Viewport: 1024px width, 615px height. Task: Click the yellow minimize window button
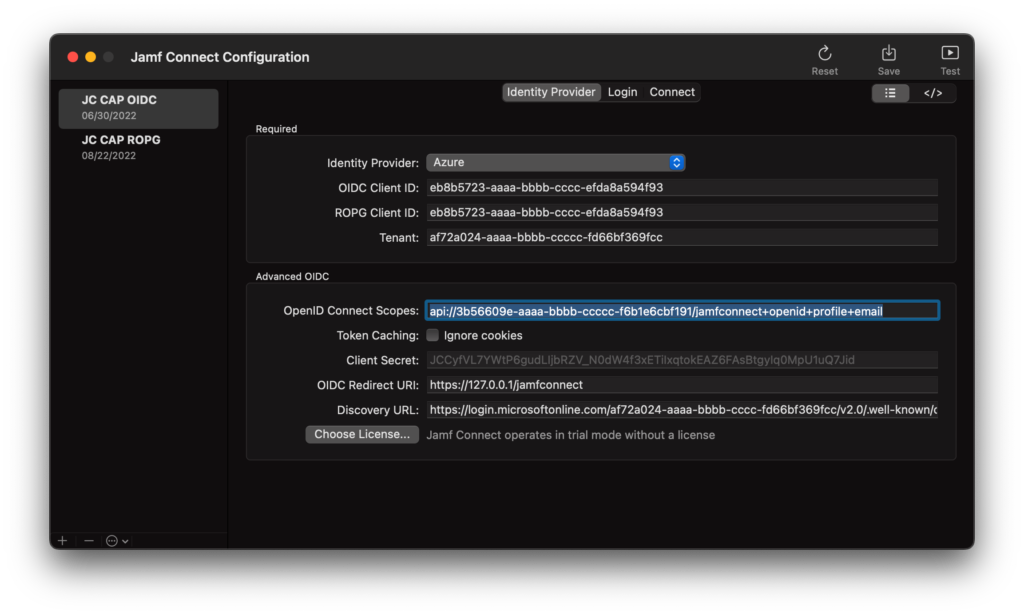pyautogui.click(x=90, y=57)
